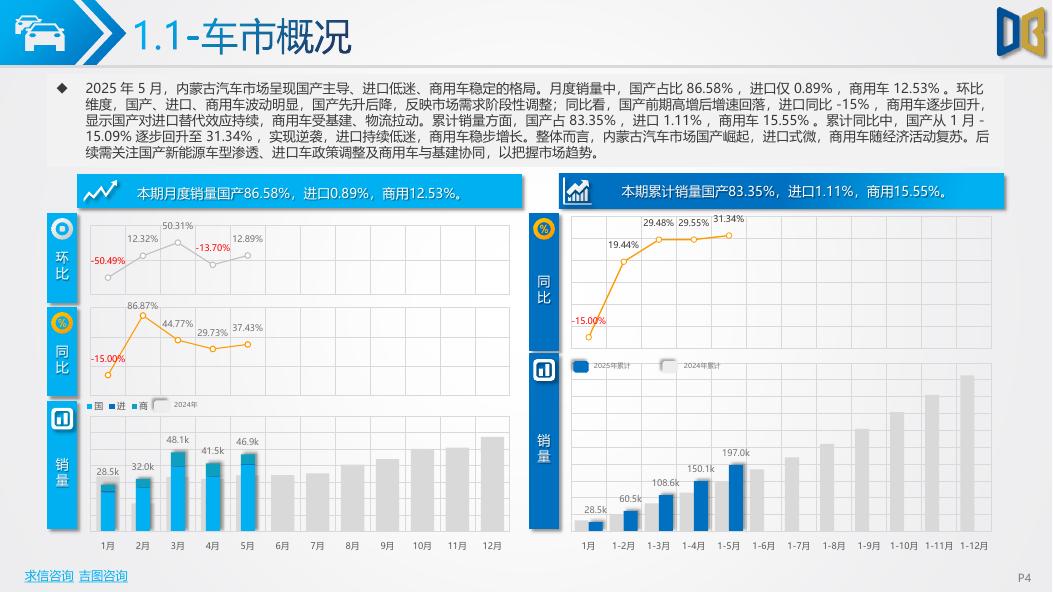Screen dimensions: 1053x592
Task: Click the diamond bullet before the summary paragraph
Action: click(x=62, y=88)
